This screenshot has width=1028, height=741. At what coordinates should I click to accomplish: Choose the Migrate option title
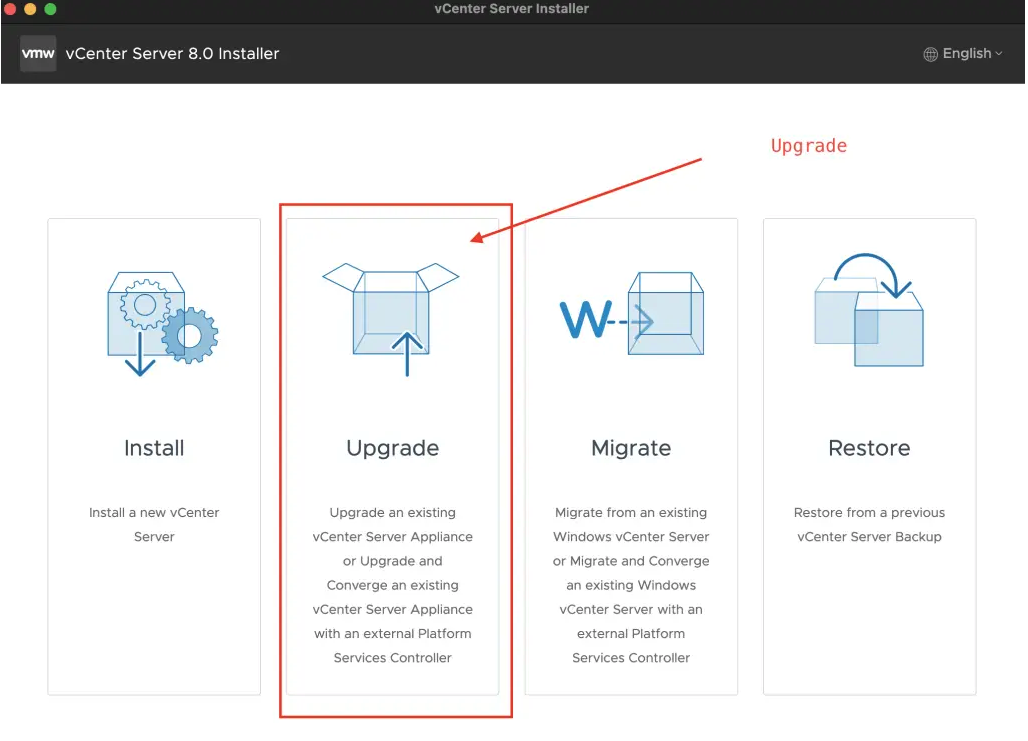tap(631, 449)
